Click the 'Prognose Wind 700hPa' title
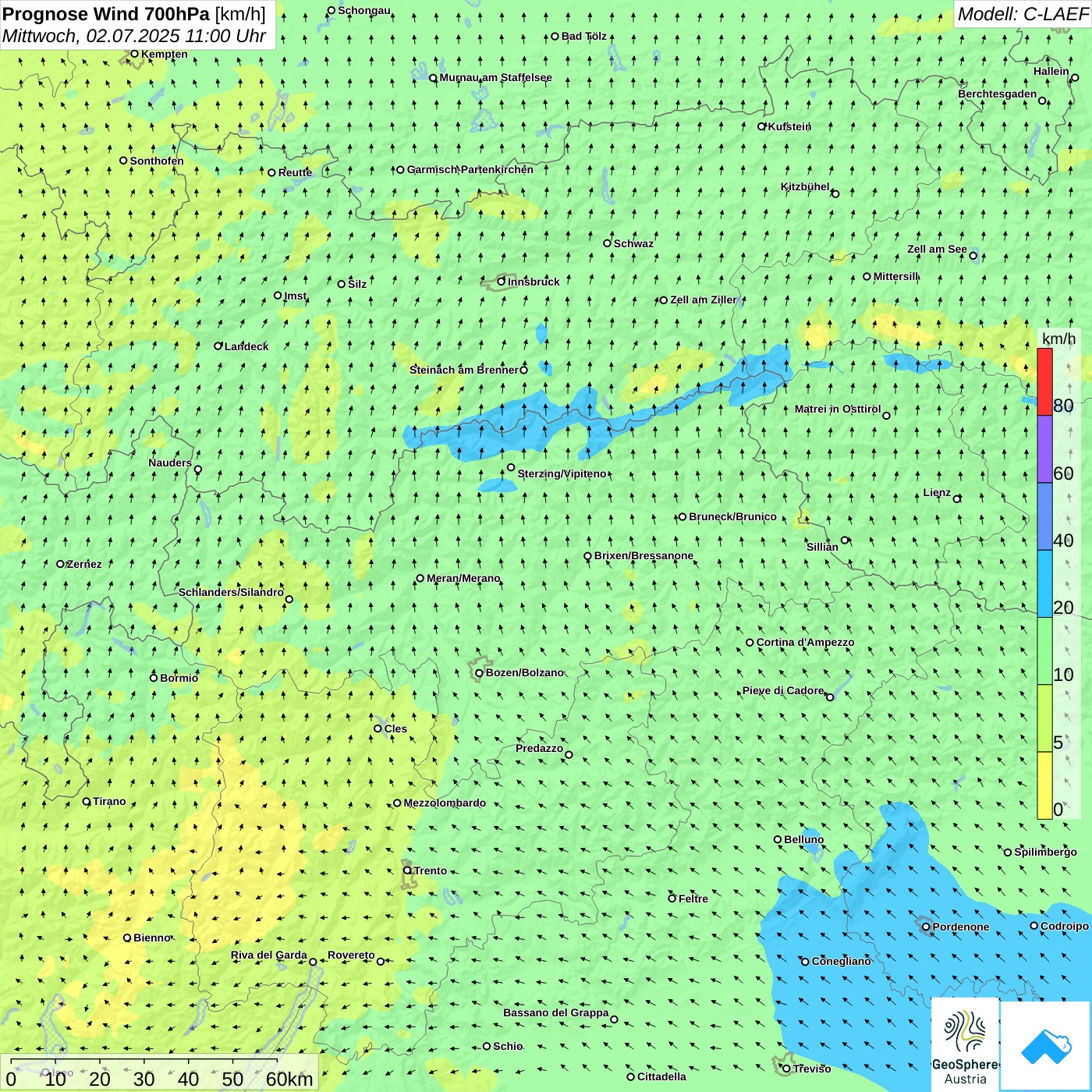The image size is (1092, 1092). point(106,13)
